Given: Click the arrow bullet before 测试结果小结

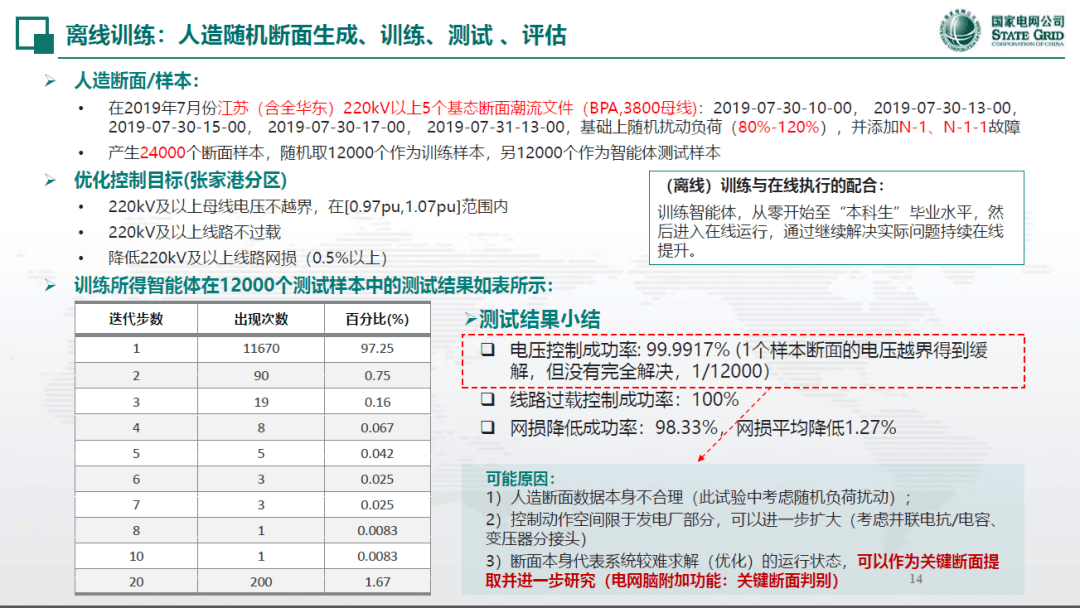Looking at the screenshot, I should (x=470, y=319).
